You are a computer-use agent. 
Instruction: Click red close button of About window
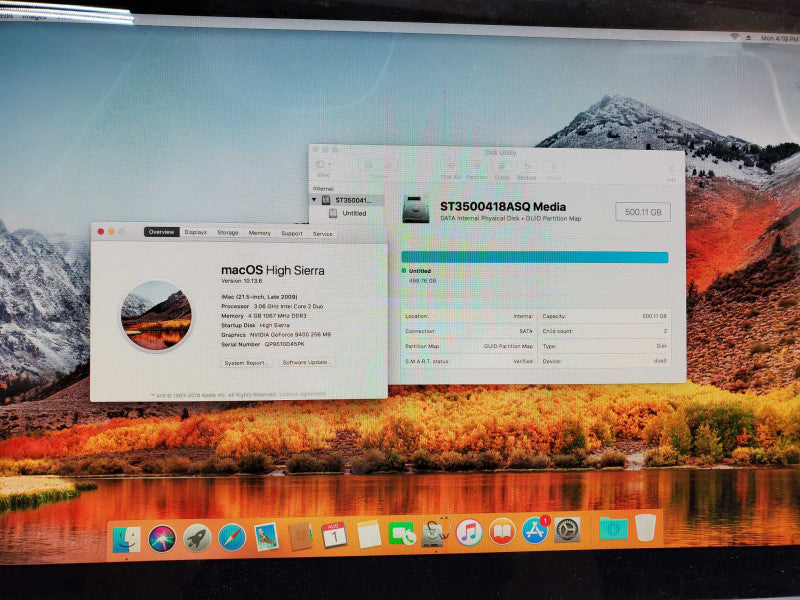[101, 232]
